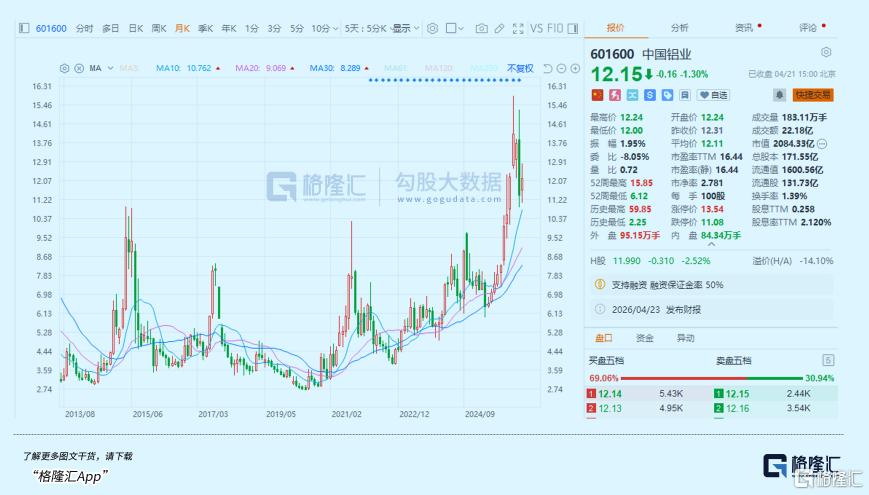Viewport: 869px width, 495px height.
Task: Click the MA indicator settings gear
Action: [x=65, y=68]
